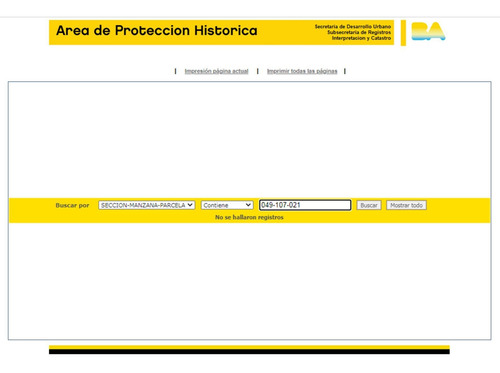Click the 'Area de Proteccion Historica' title
This screenshot has height=373, width=500.
[157, 31]
